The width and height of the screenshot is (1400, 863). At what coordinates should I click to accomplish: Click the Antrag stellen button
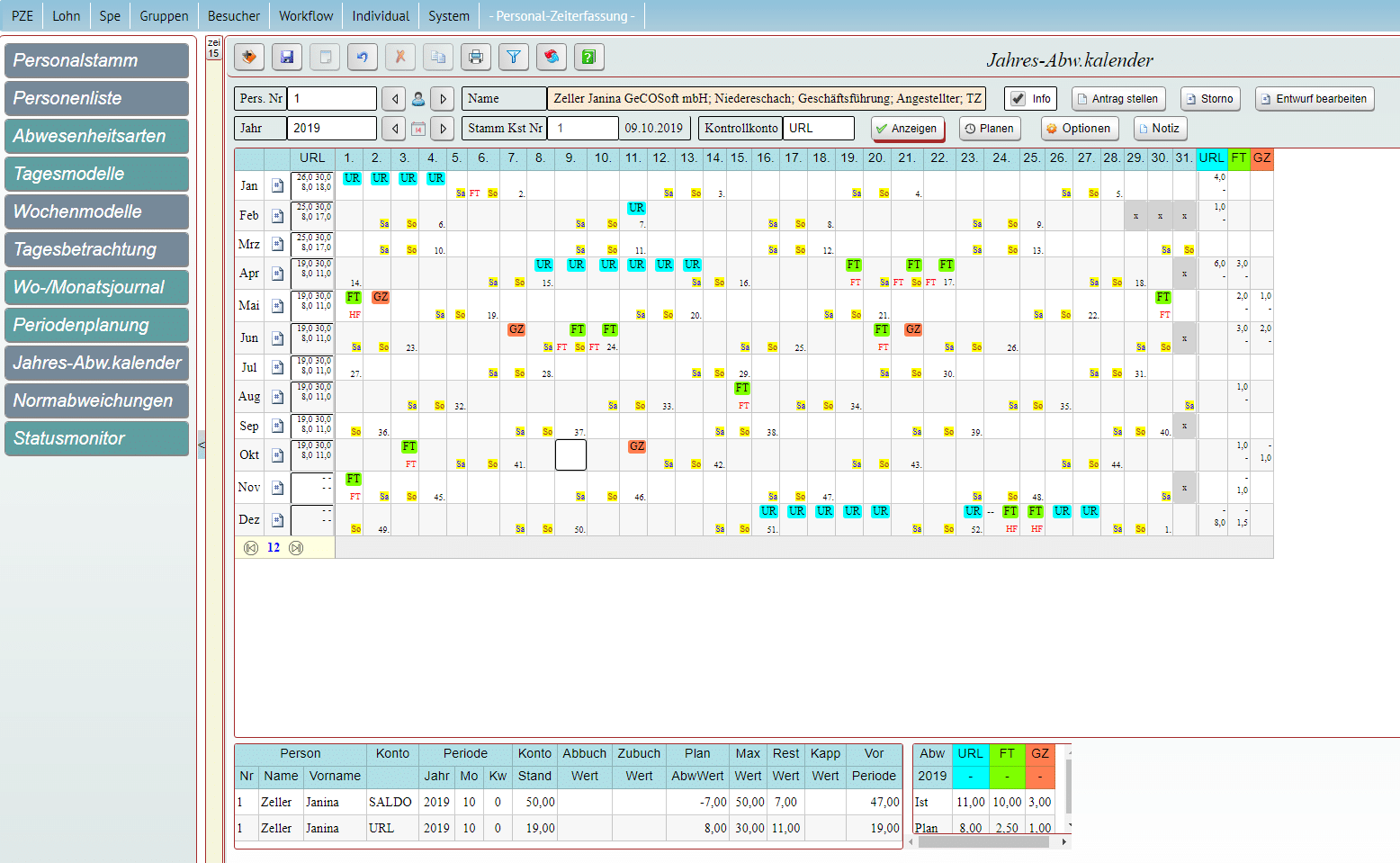click(x=1119, y=99)
